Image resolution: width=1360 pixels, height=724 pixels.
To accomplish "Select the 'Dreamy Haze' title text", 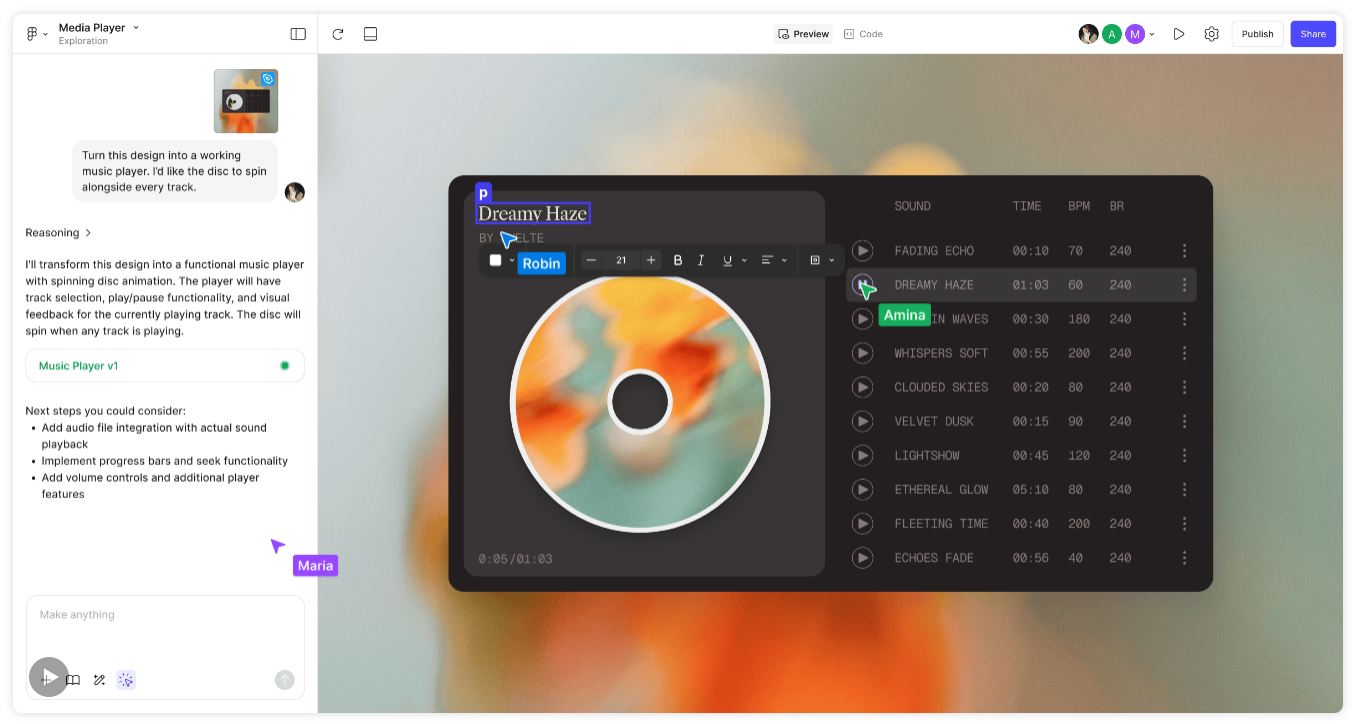I will (533, 213).
